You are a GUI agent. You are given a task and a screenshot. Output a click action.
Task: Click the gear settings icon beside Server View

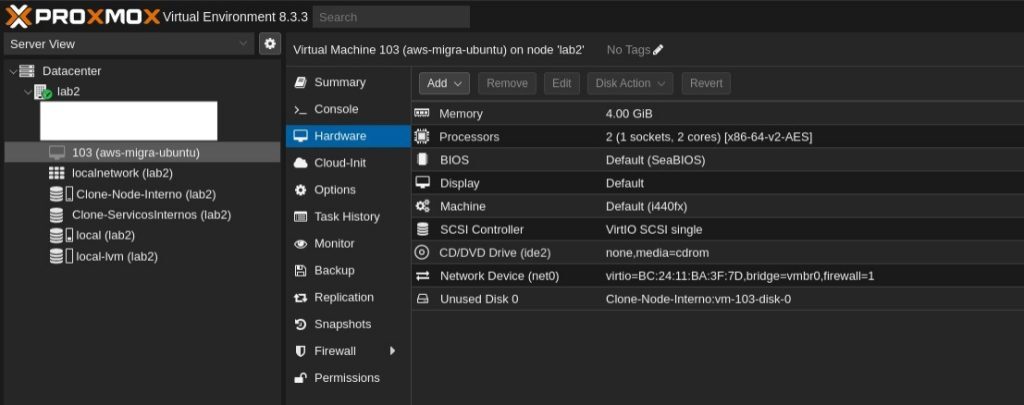pos(270,44)
